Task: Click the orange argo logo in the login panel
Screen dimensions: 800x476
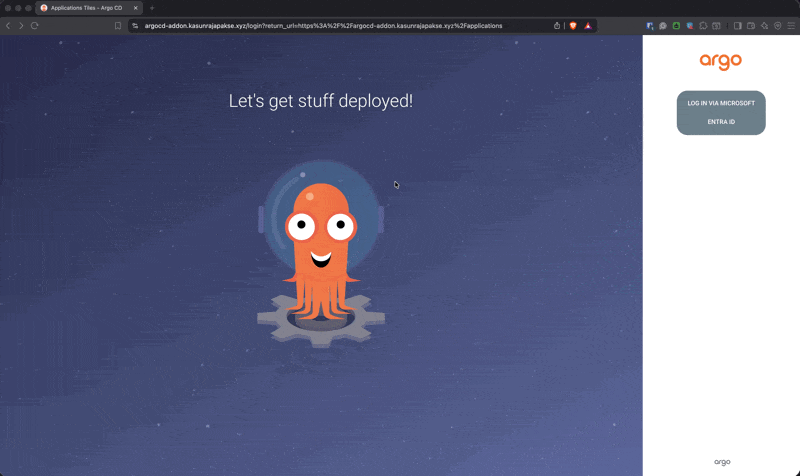Action: pyautogui.click(x=720, y=61)
